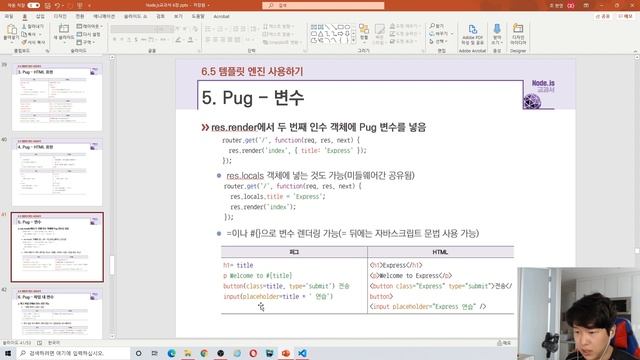Screen dimensions: 640x360
Task: Open the 파일 (File) tab
Action: (x=9, y=16)
